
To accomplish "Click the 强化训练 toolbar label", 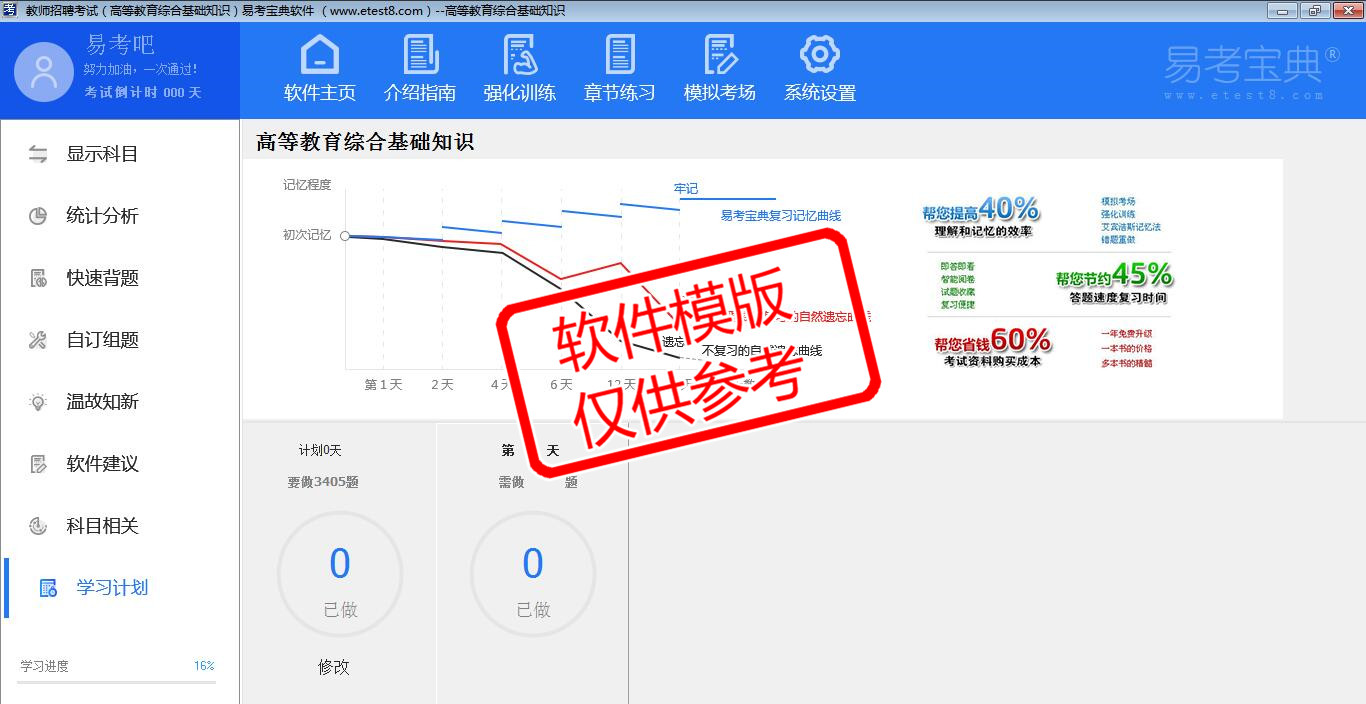I will pos(520,93).
